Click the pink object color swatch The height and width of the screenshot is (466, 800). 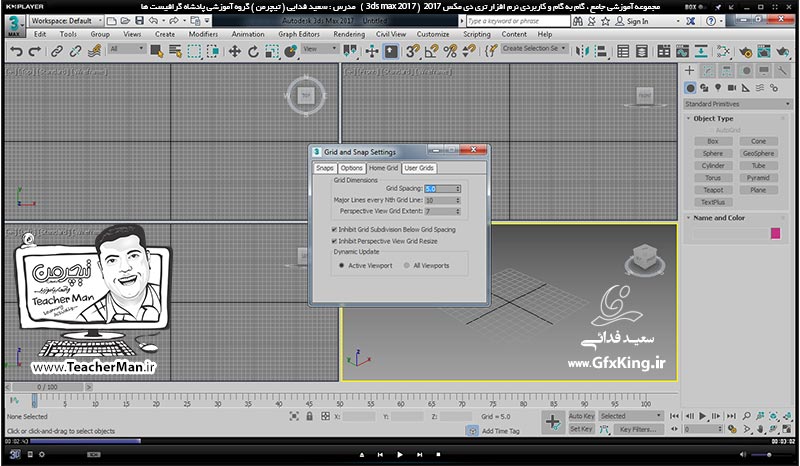(776, 234)
